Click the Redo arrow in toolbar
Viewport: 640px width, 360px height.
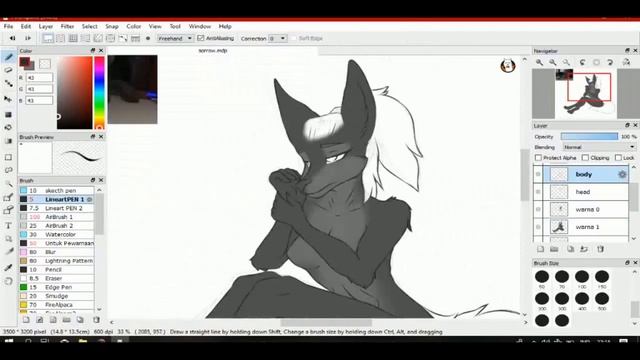[x=28, y=38]
